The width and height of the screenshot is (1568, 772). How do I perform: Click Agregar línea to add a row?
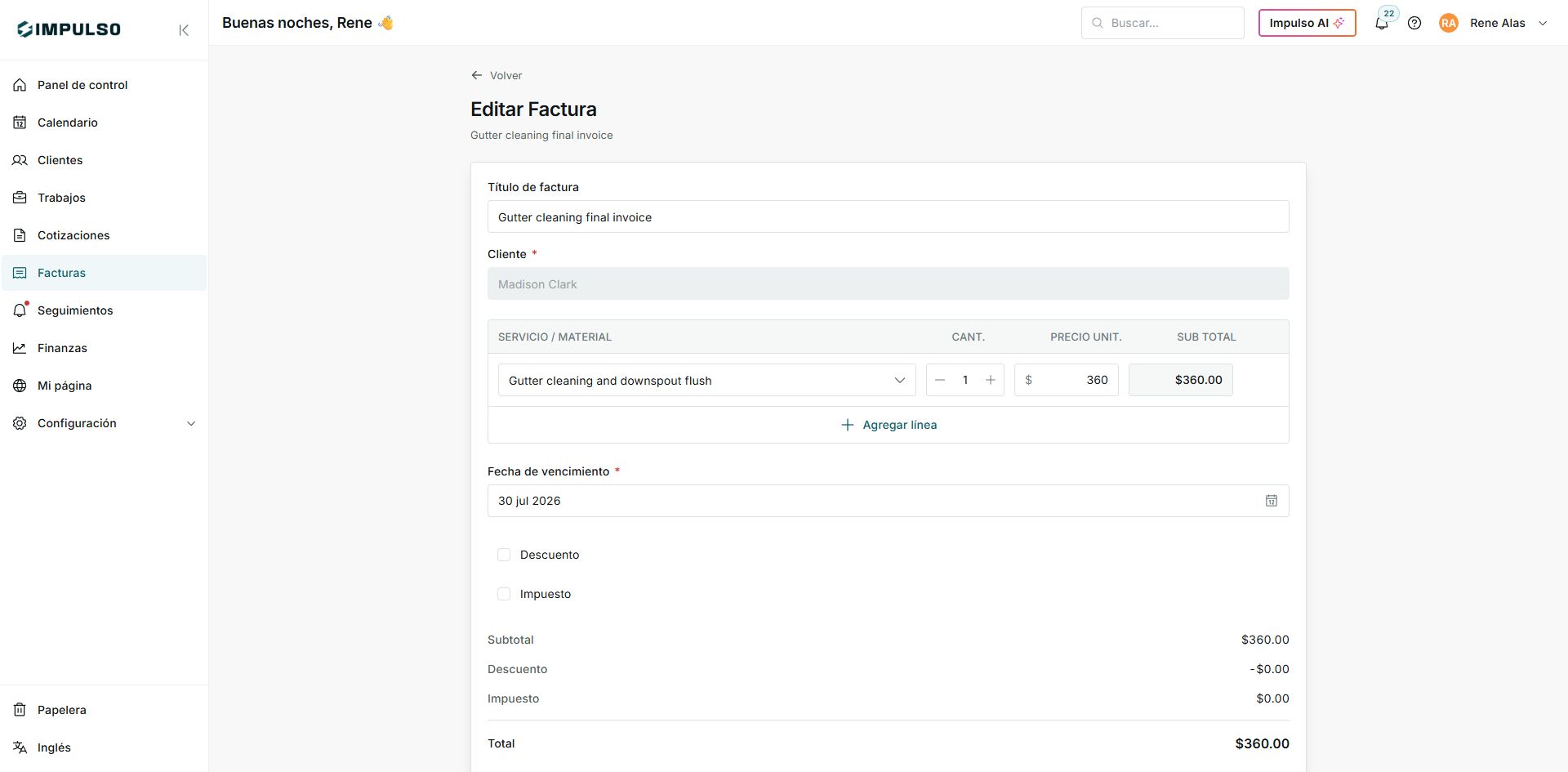[889, 425]
